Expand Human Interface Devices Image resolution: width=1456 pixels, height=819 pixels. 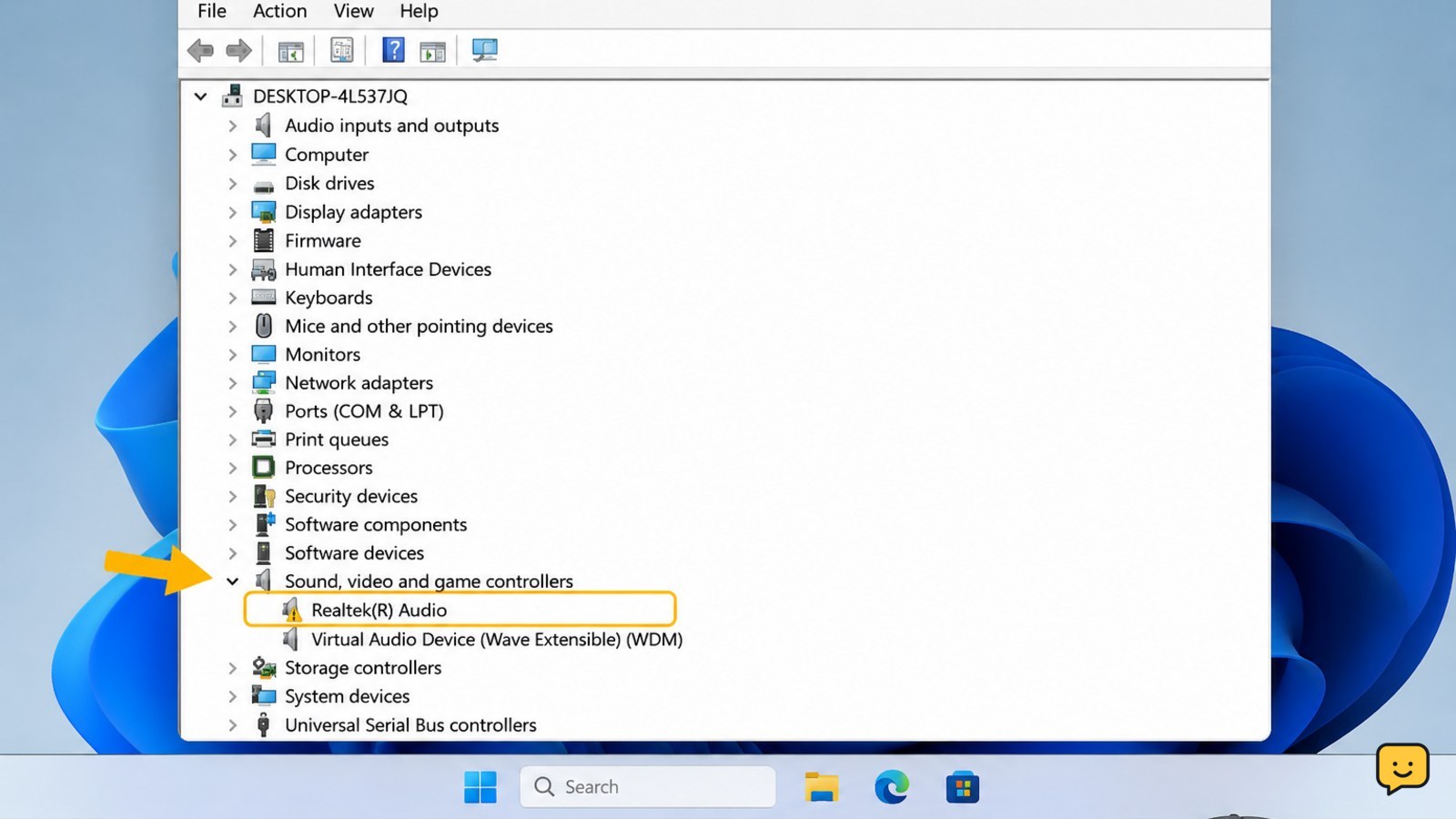pos(232,269)
